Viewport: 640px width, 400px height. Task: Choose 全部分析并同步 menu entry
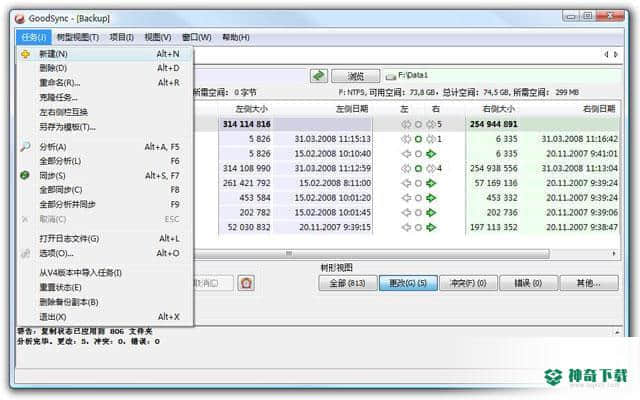click(x=105, y=204)
